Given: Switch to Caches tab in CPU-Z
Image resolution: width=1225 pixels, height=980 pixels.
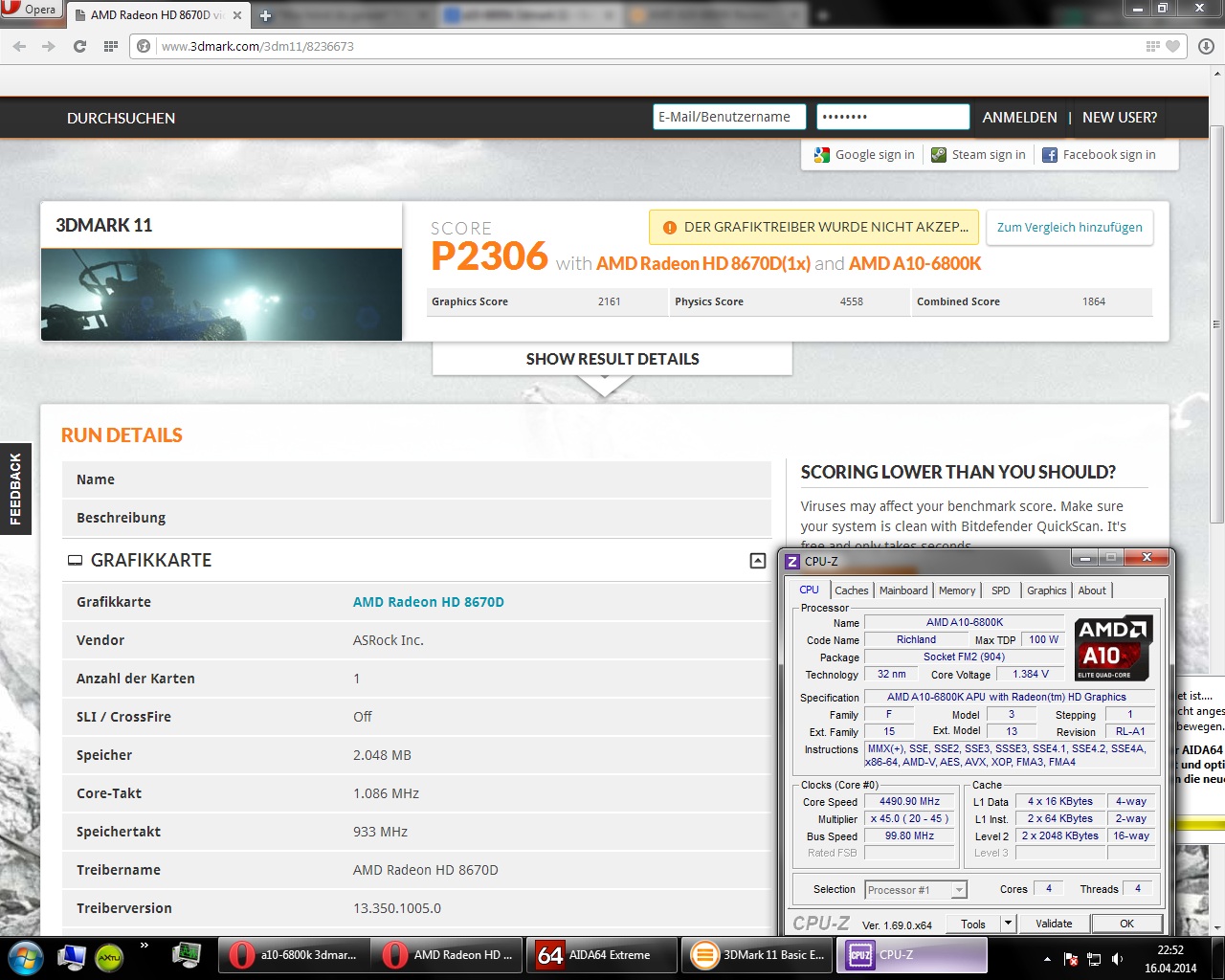Looking at the screenshot, I should point(852,590).
